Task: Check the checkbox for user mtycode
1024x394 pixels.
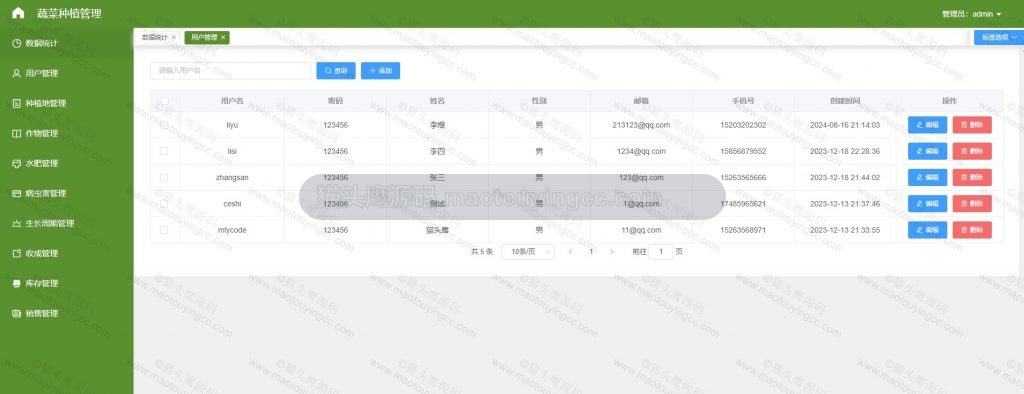Action: [164, 230]
